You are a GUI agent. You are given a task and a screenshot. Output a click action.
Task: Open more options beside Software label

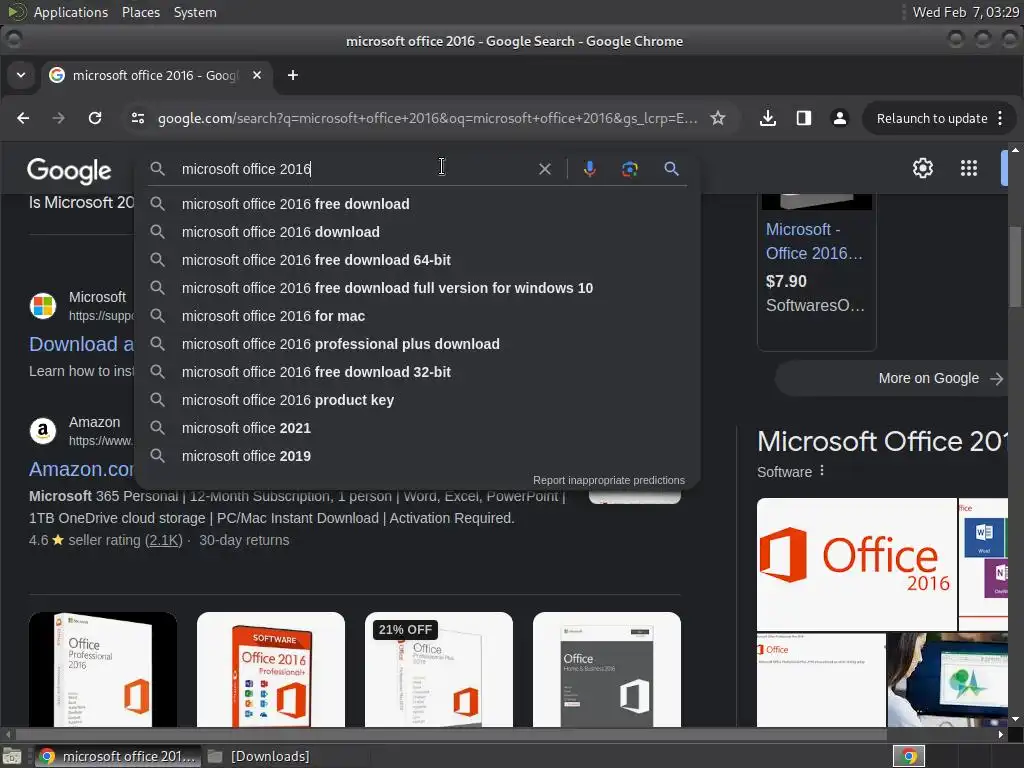coord(822,471)
